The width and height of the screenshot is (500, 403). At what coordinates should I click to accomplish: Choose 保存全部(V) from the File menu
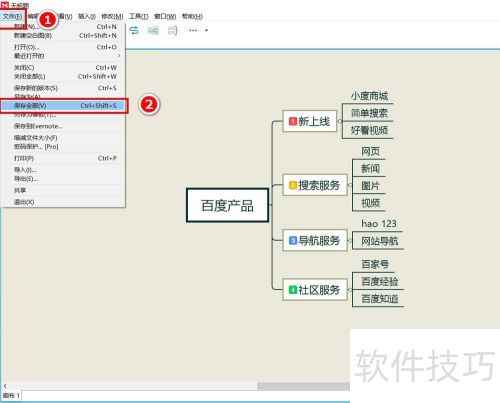(63, 106)
